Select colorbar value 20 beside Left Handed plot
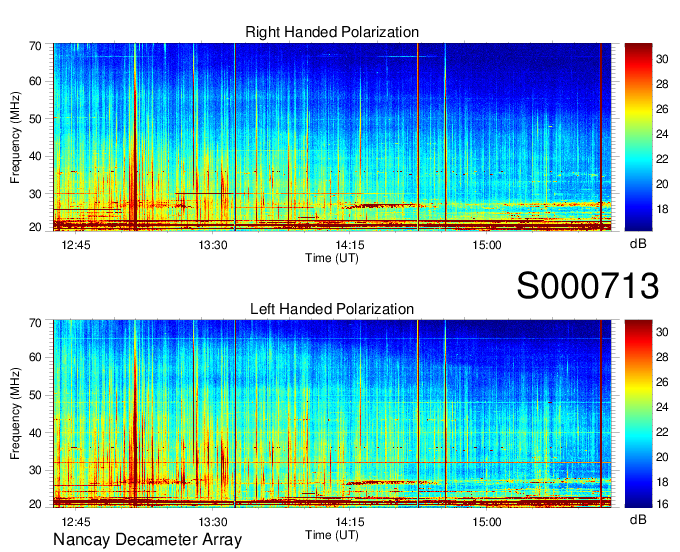This screenshot has height=552, width=680. point(662,457)
